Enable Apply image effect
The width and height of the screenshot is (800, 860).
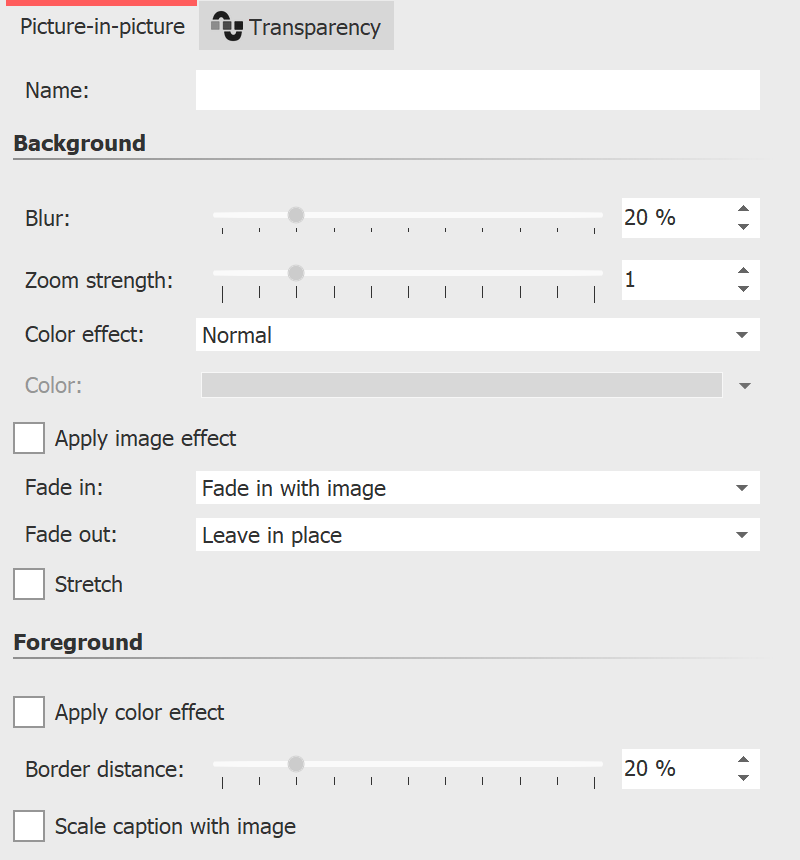tap(28, 437)
